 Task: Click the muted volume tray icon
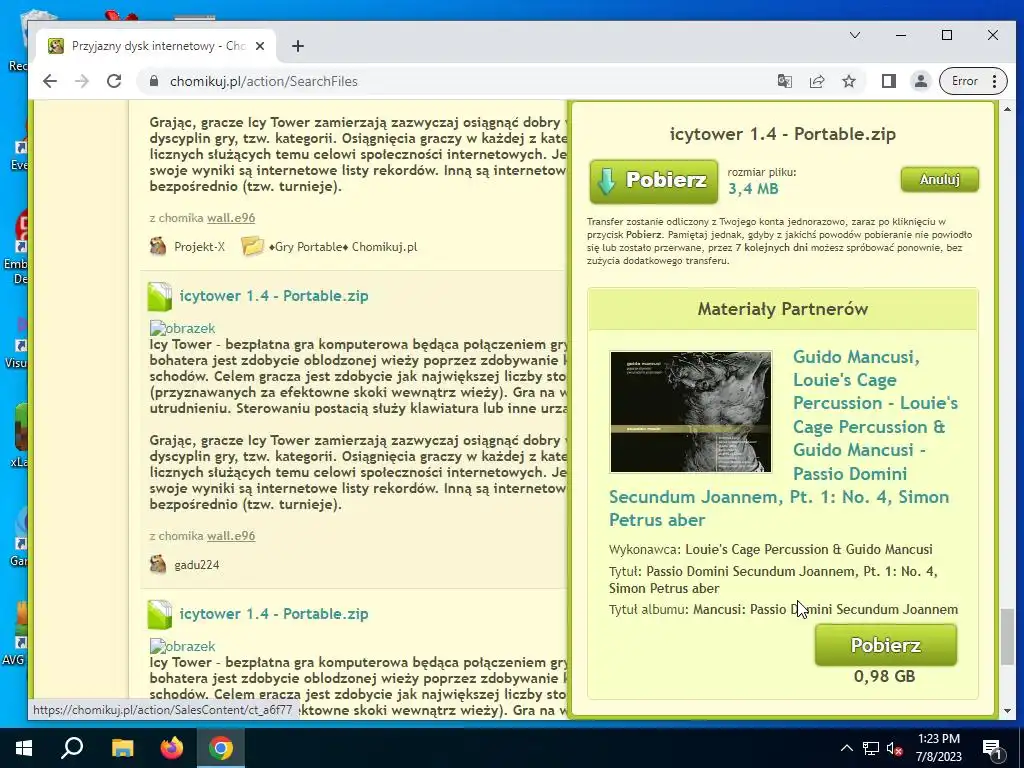coord(894,748)
